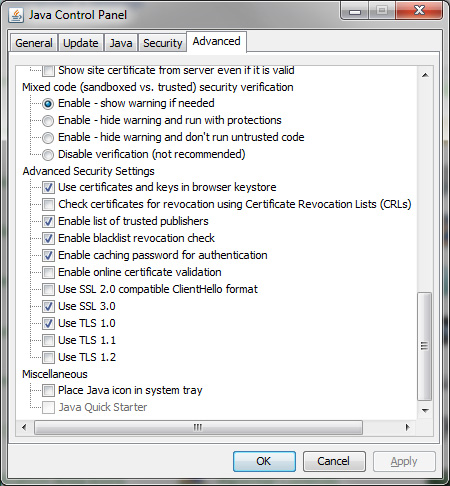Enable the Use TLS 1.2 checkbox
450x486 pixels.
(48, 357)
